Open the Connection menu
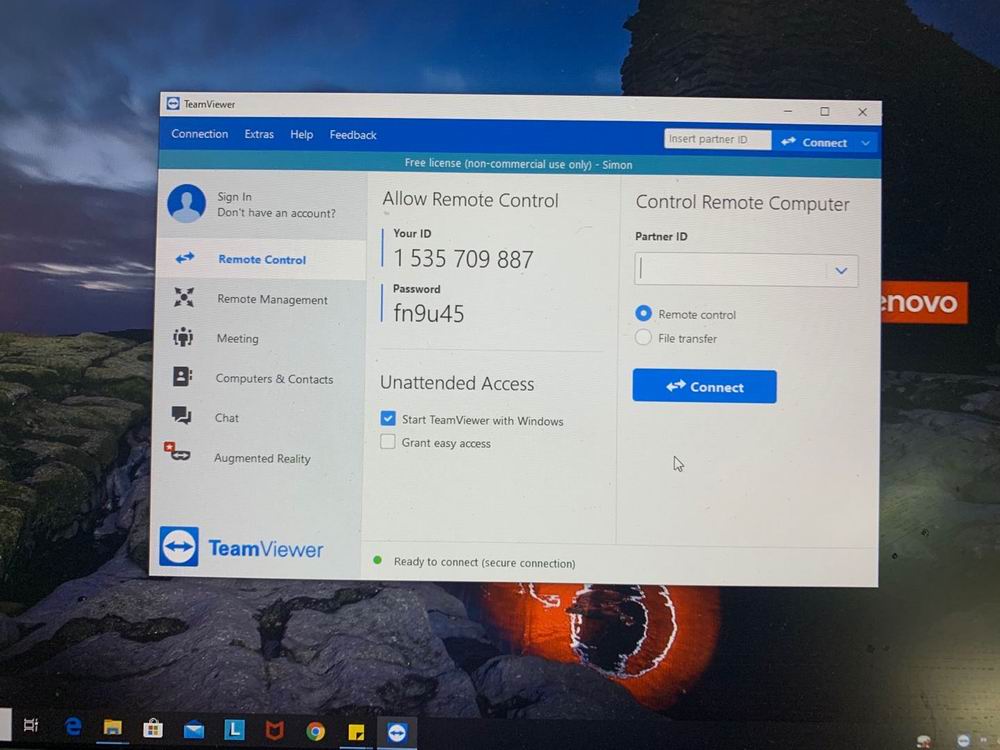Viewport: 1000px width, 750px height. tap(200, 134)
